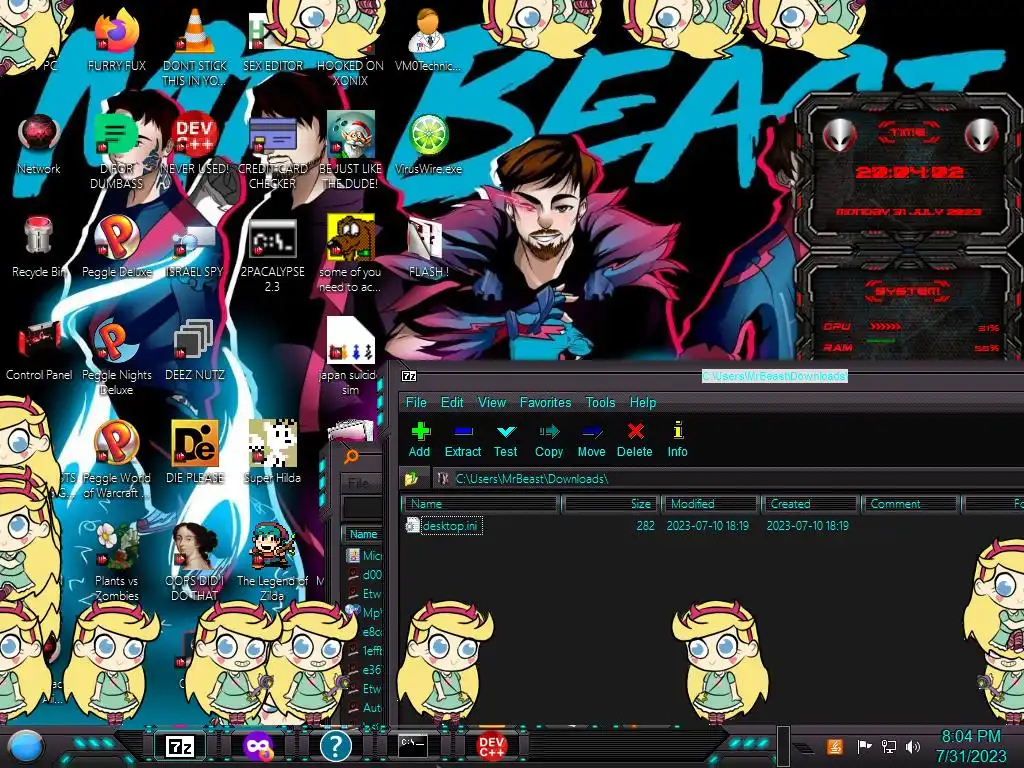Select the Recycle Bin desktop icon
Screen dimensions: 1024x768
coord(39,247)
